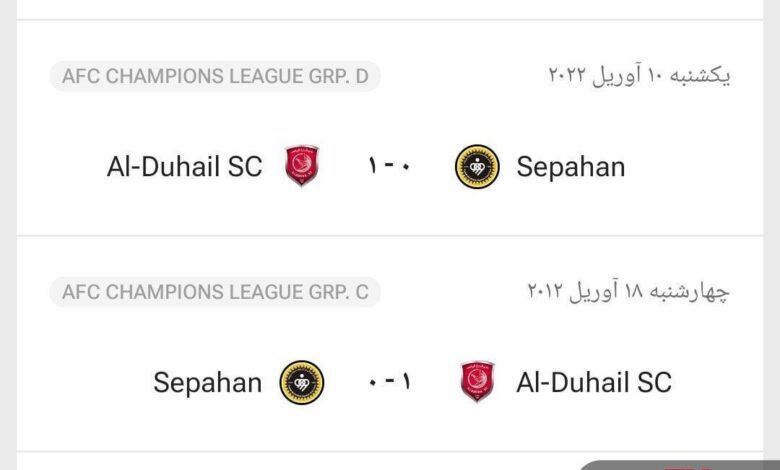780x470 pixels.
Task: Click the 10 April 2022 match date
Action: (640, 76)
